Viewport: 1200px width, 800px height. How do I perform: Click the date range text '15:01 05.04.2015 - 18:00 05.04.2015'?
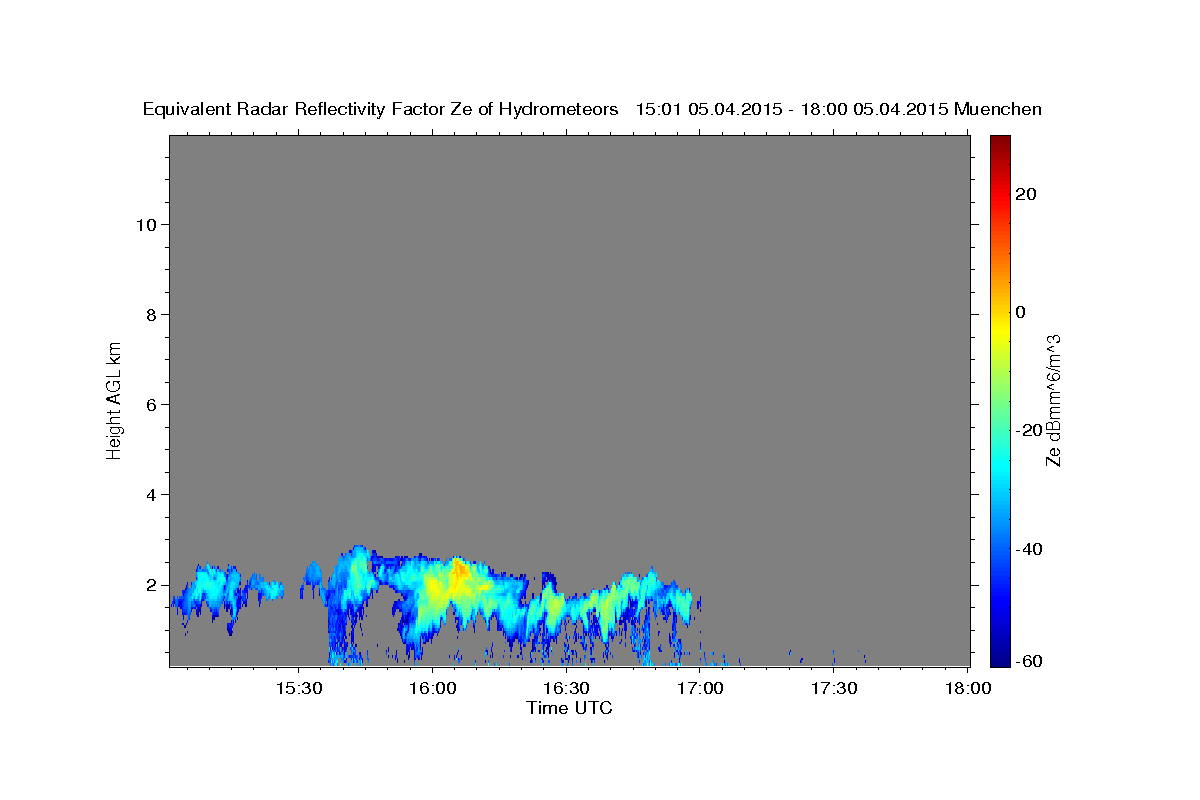(792, 109)
